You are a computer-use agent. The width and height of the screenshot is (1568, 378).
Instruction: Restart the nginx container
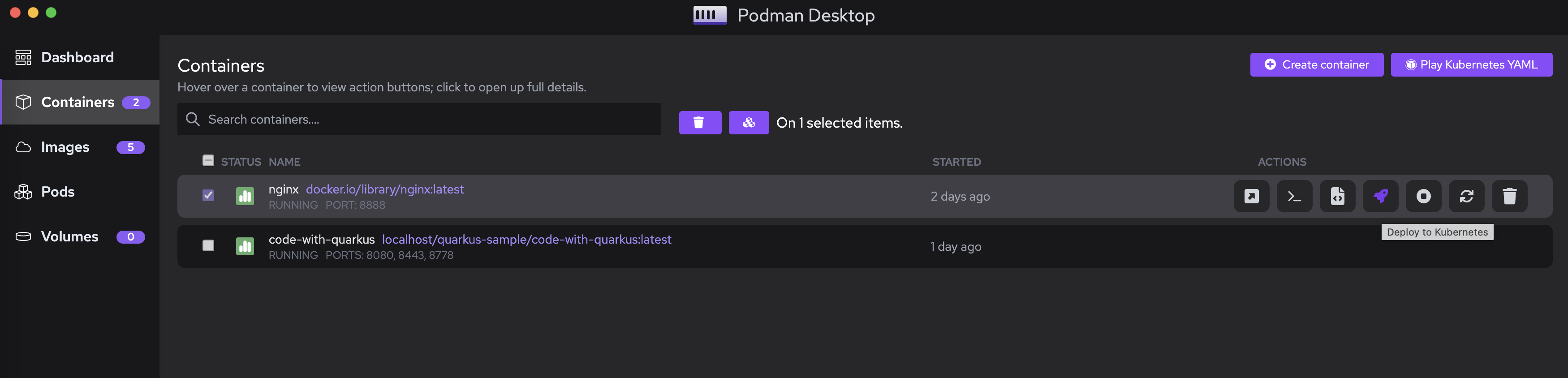[1466, 196]
